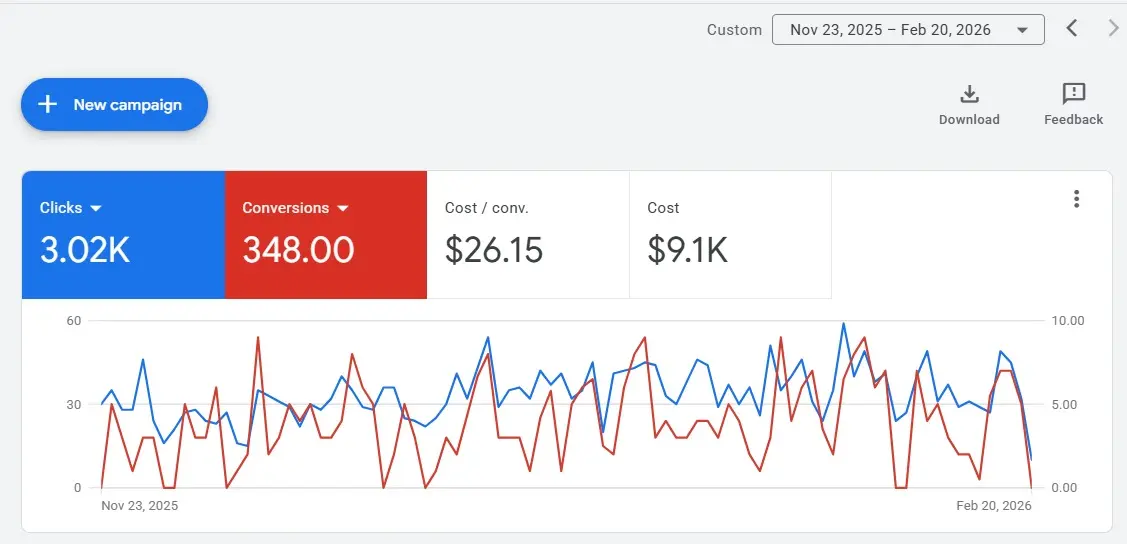Open the Conversions metric dropdown arrow
This screenshot has height=544, width=1127.
(x=343, y=208)
